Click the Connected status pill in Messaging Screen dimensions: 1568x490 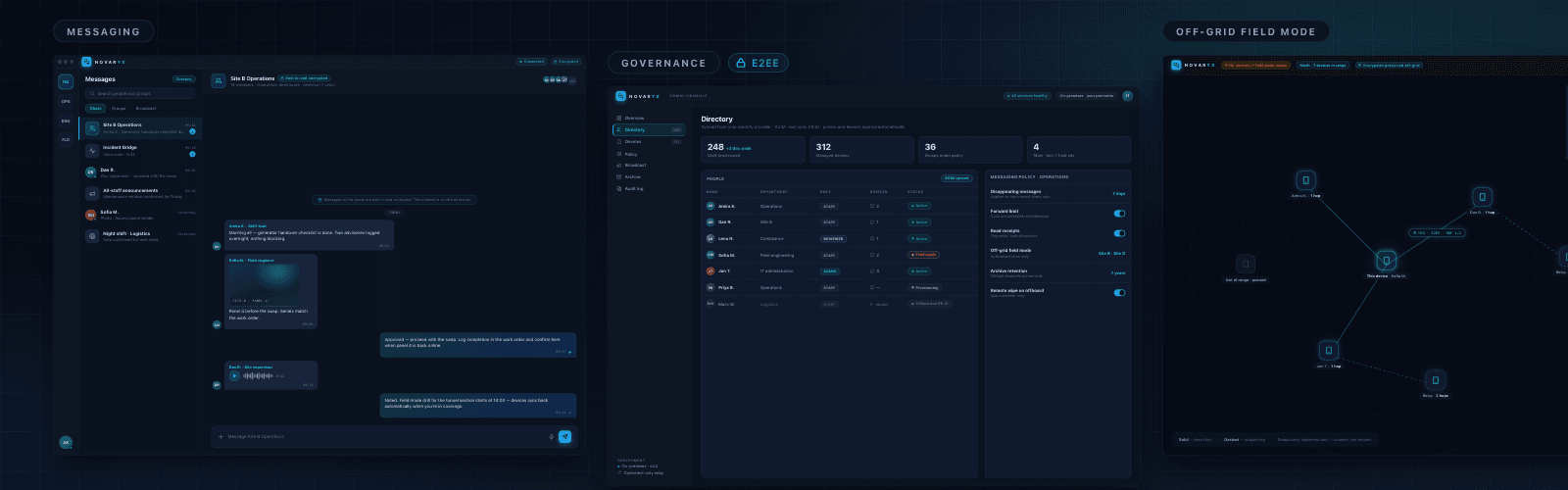coord(532,62)
